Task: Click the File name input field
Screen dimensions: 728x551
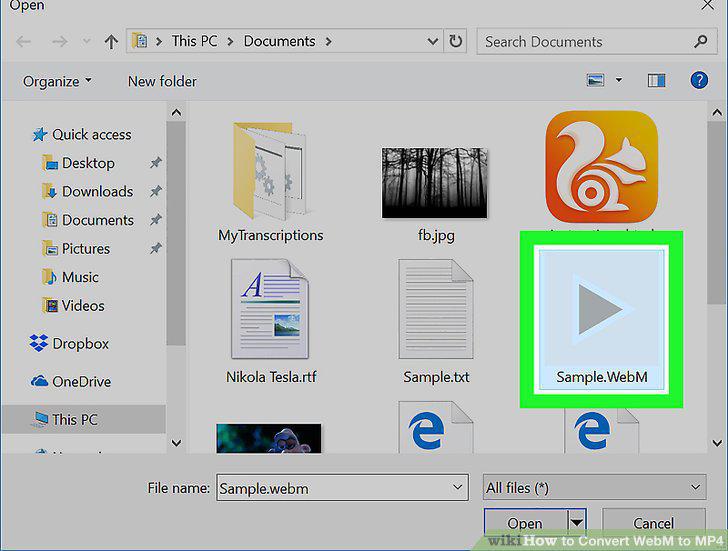Action: point(342,487)
